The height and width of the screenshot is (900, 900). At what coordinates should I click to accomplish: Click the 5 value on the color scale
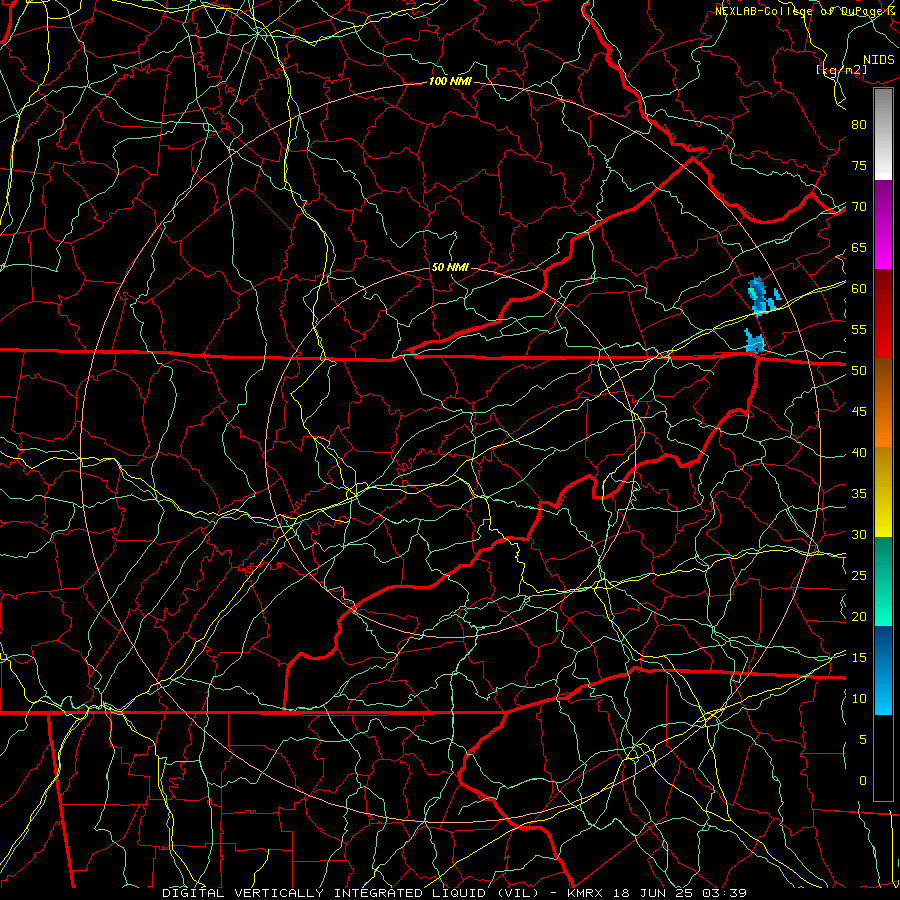[x=863, y=740]
